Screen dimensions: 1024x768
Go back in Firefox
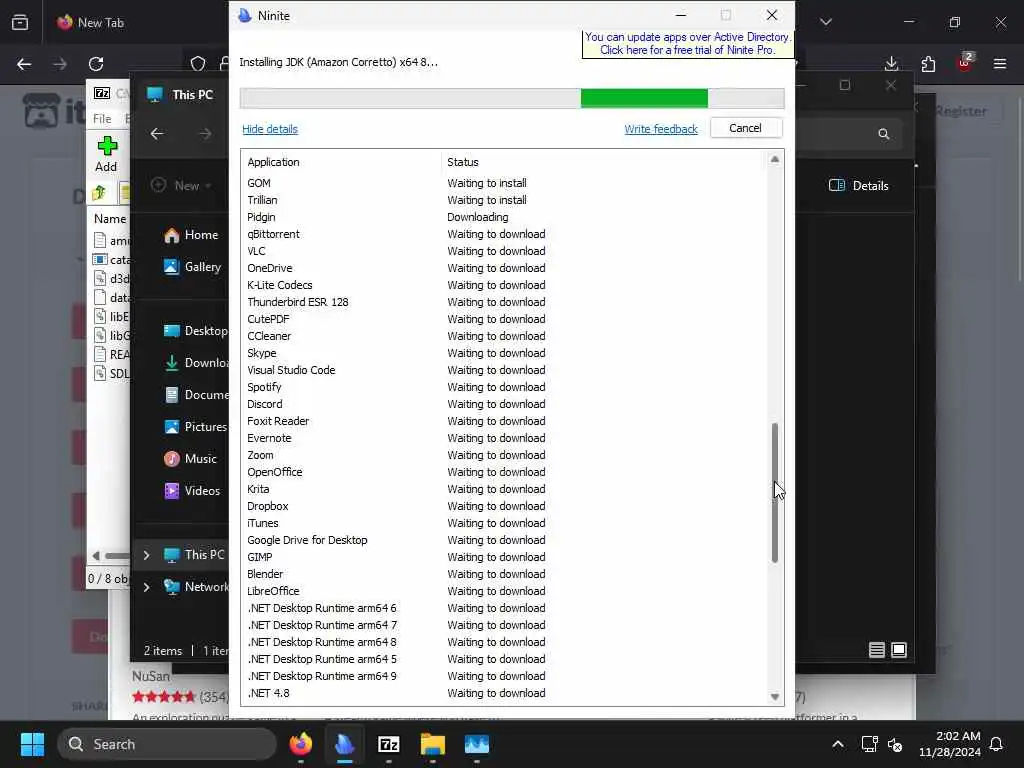pos(24,64)
